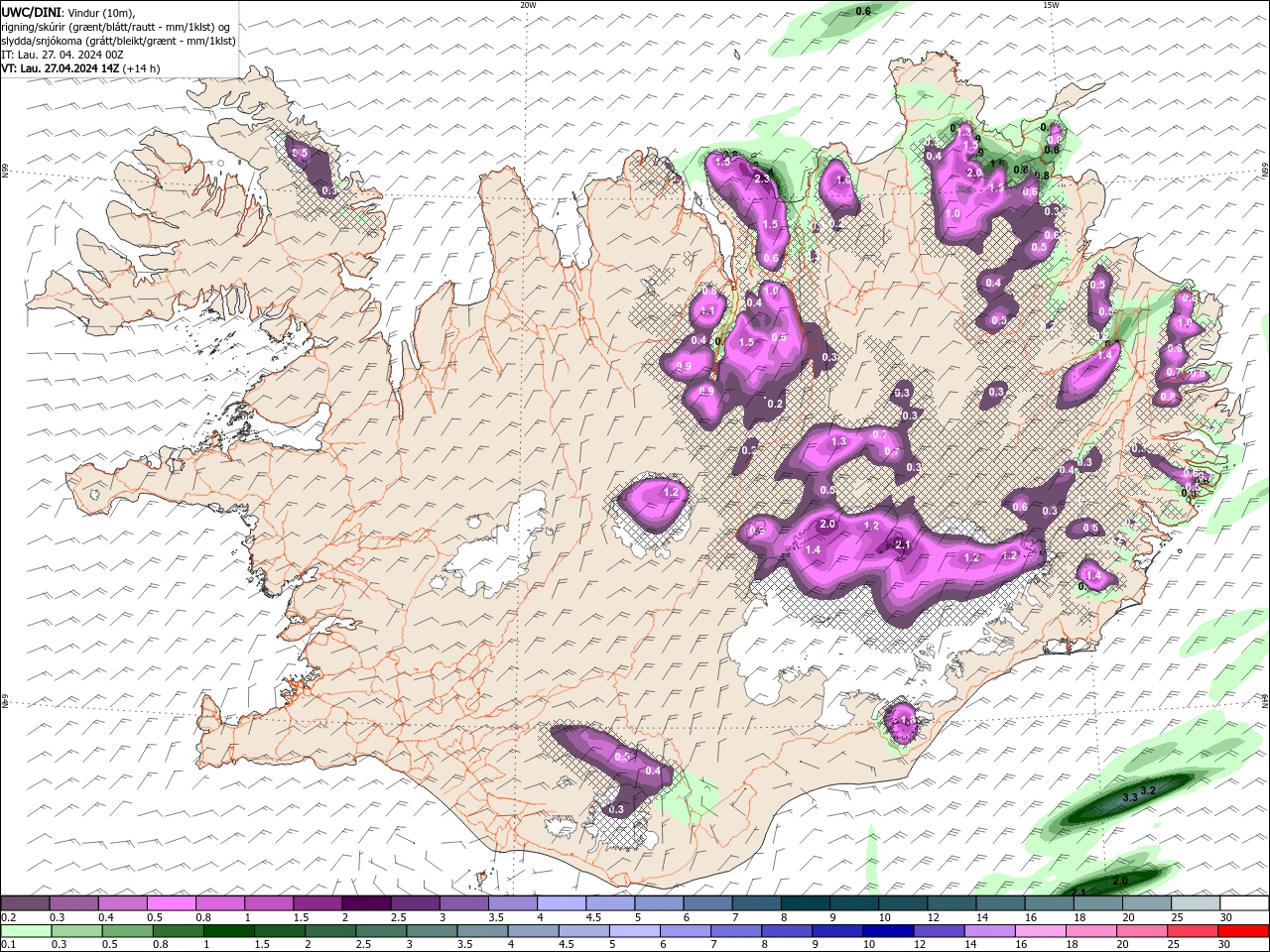Viewport: 1270px width, 952px height.
Task: Click the 'rigning/skúrir' legend description line
Action: click(x=116, y=26)
